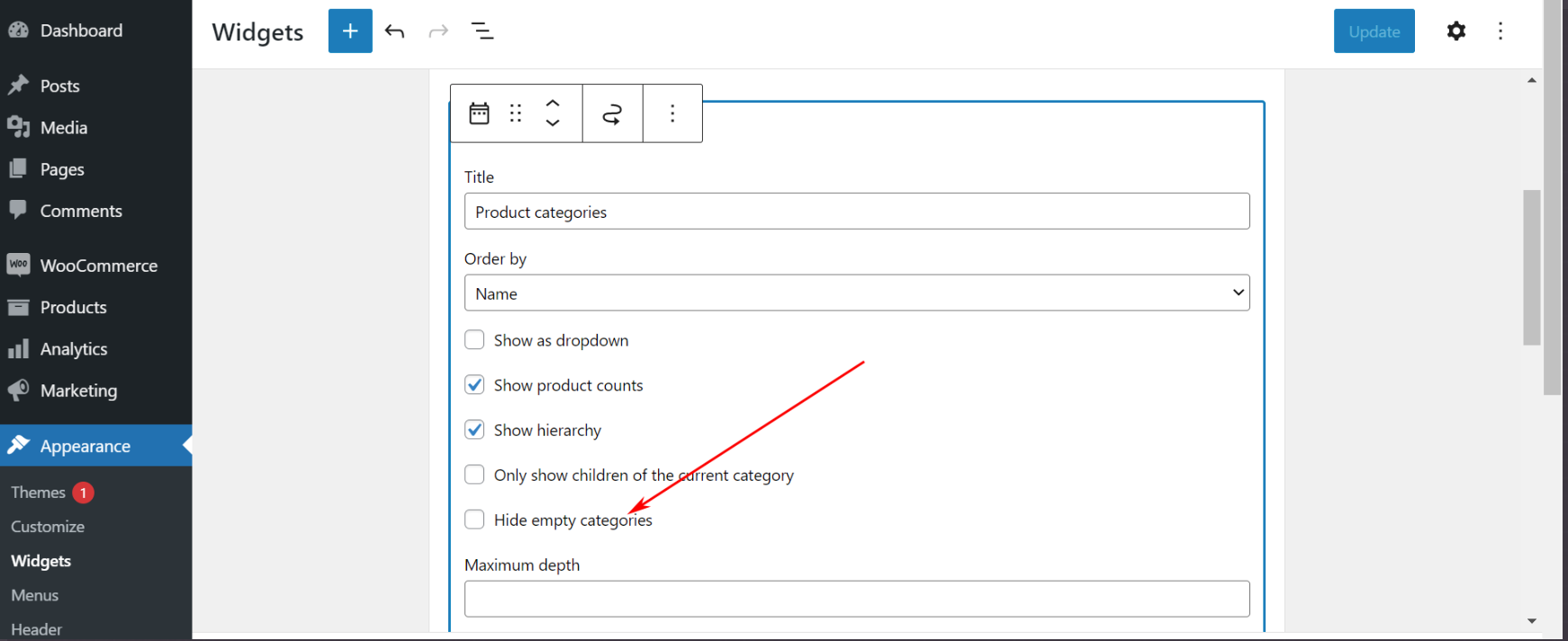Enable the Show as dropdown checkbox
1568x641 pixels.
474,340
